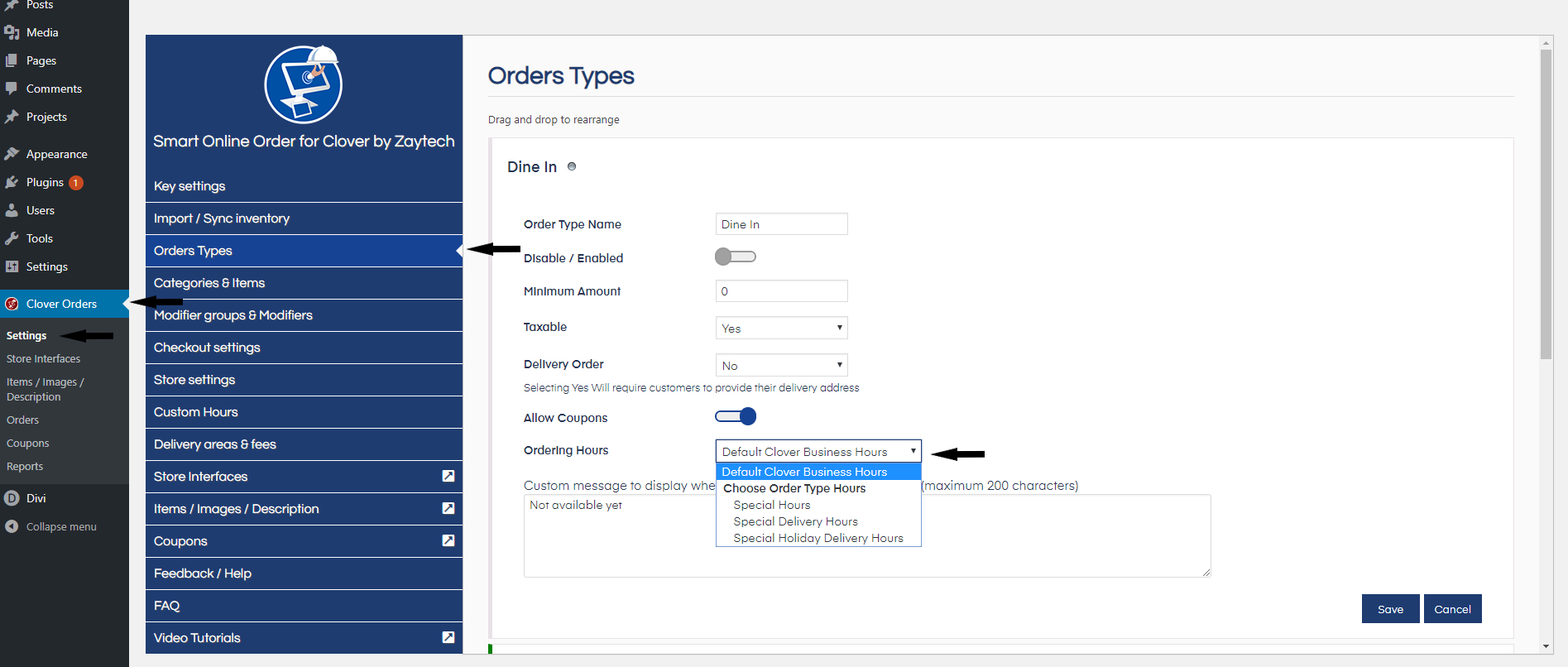
Task: Open Checkout settings section
Action: tap(304, 348)
